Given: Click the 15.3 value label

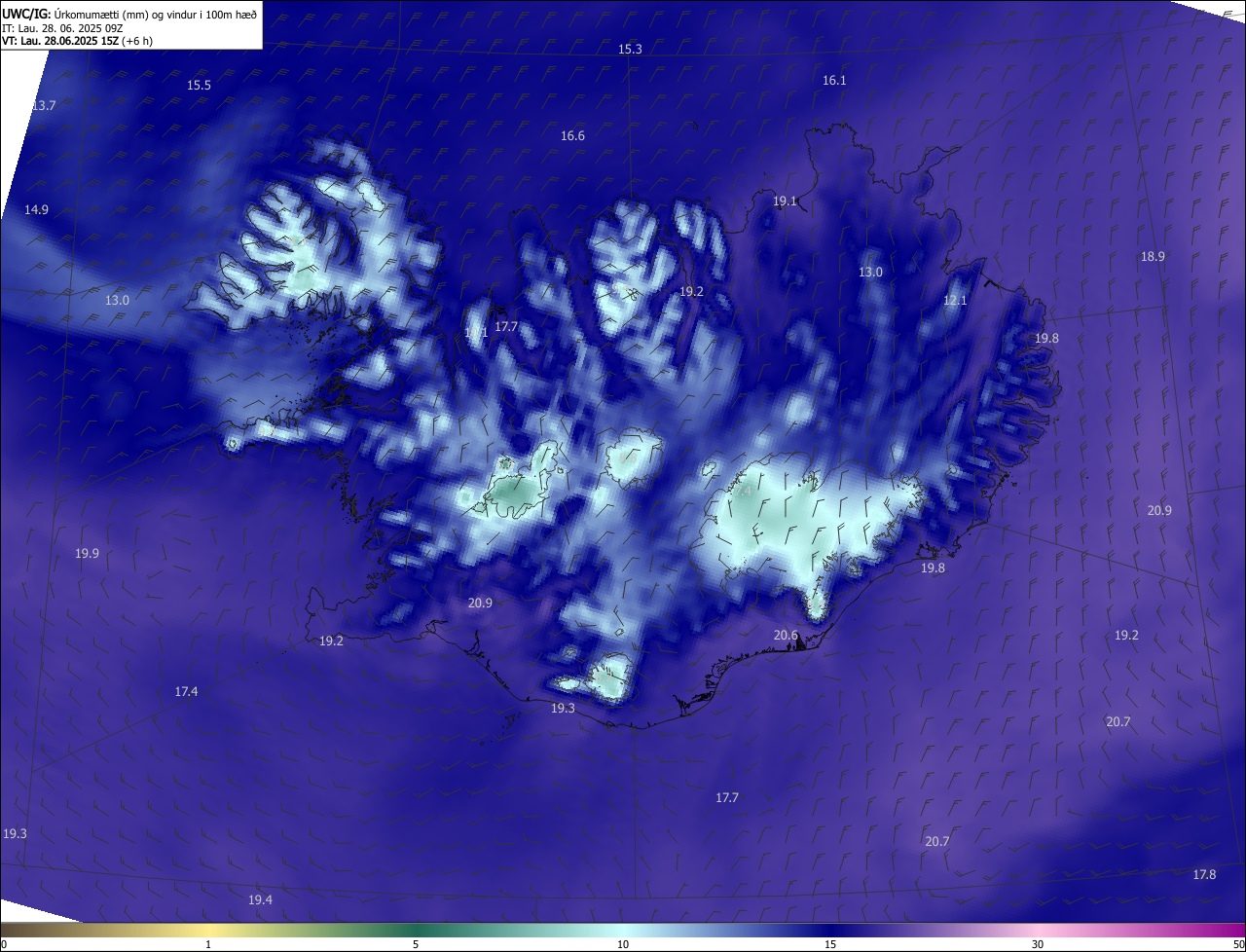Looking at the screenshot, I should coord(630,49).
